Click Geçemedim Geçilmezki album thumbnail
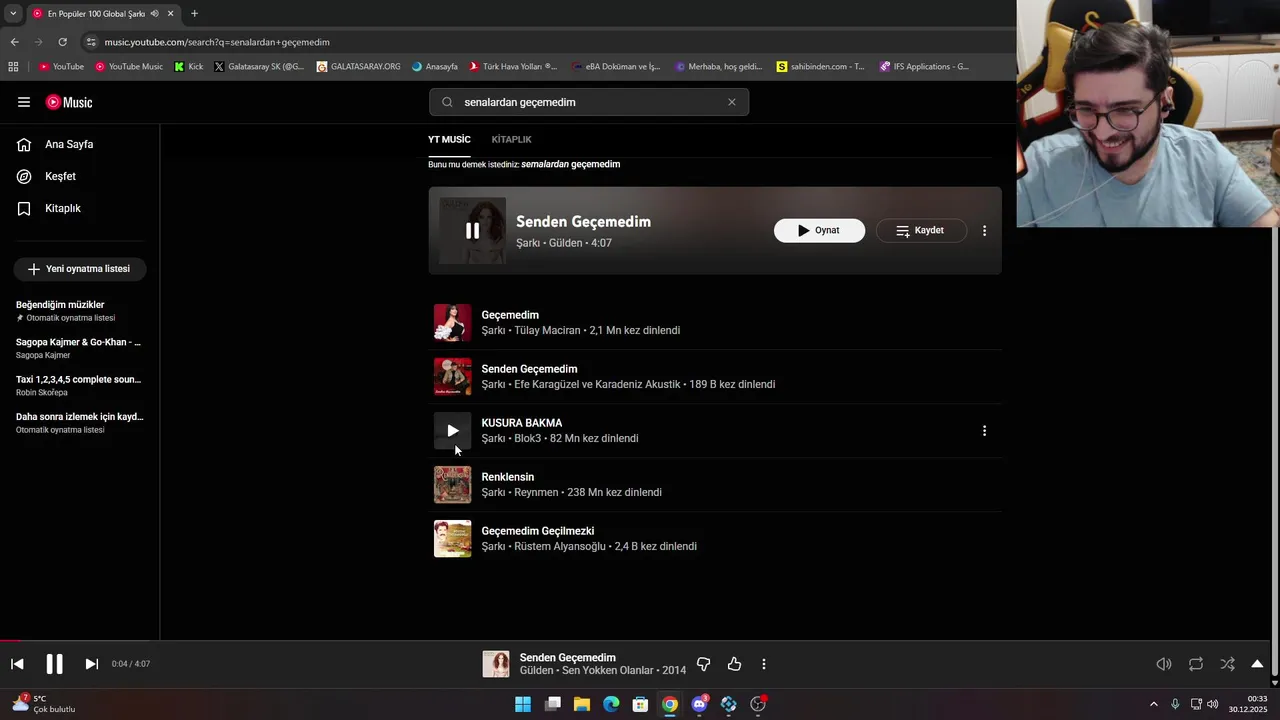The width and height of the screenshot is (1280, 720). (452, 539)
